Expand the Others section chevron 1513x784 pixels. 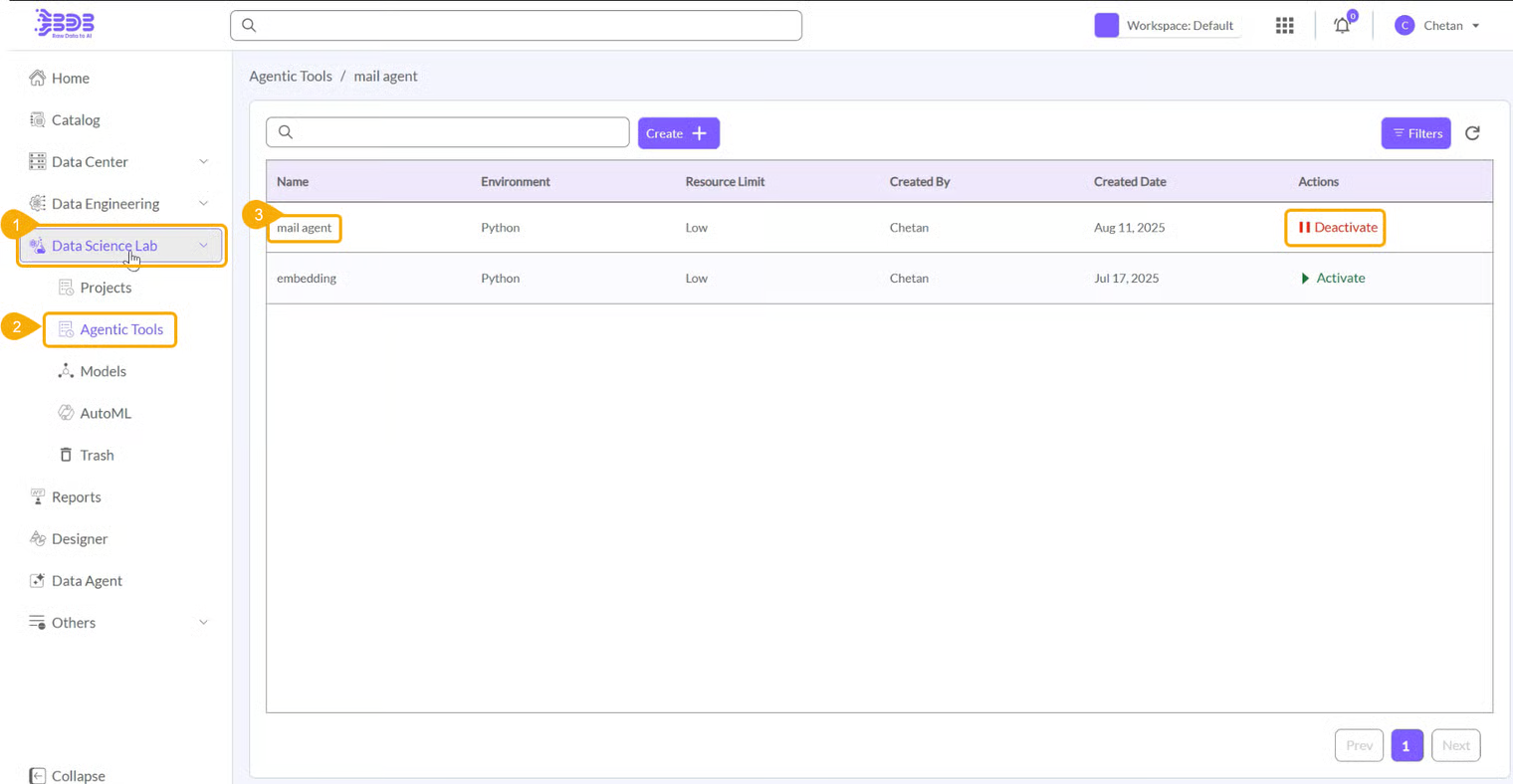tap(203, 622)
